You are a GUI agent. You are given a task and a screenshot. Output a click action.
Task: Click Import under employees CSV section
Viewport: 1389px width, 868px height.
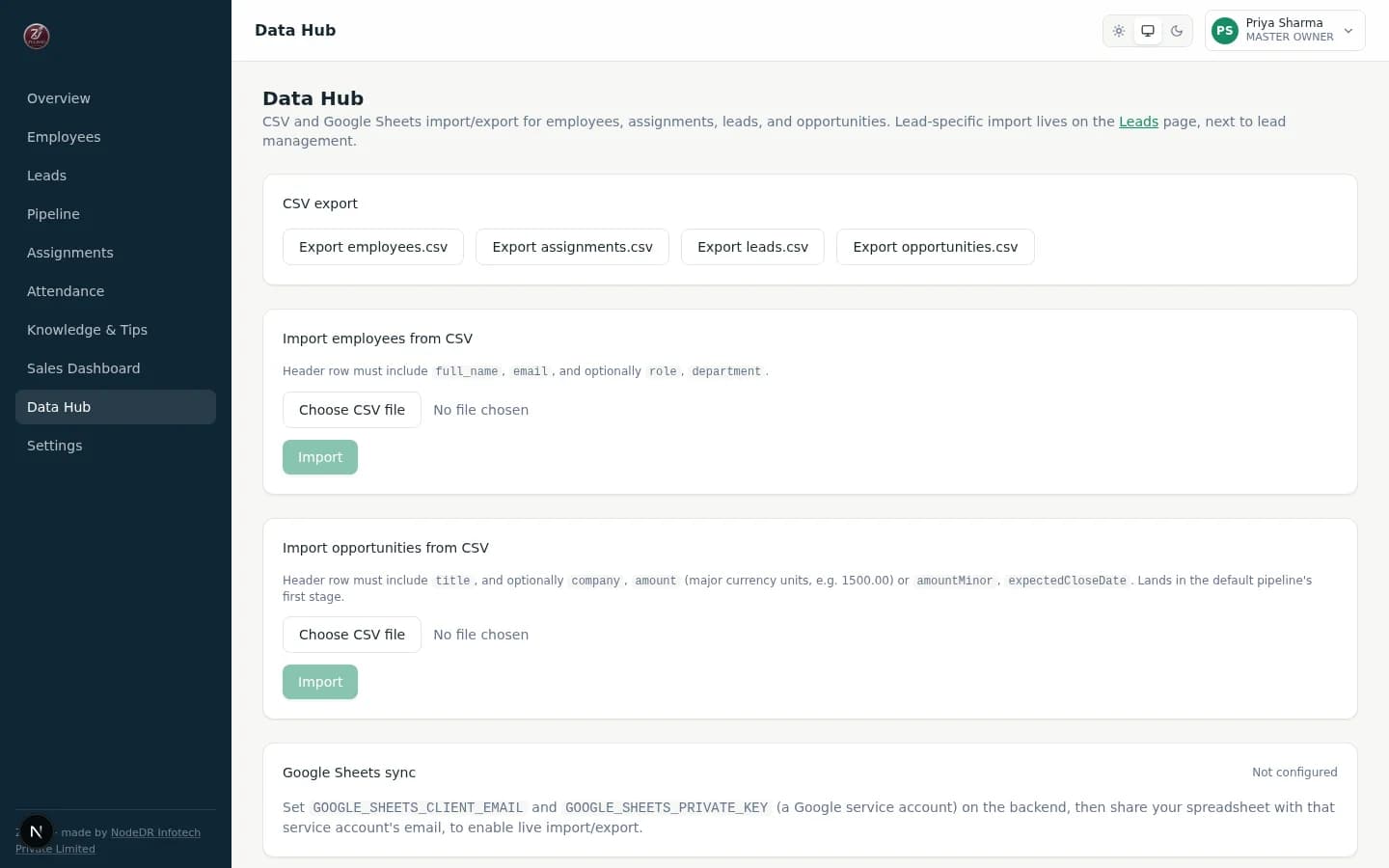click(320, 457)
